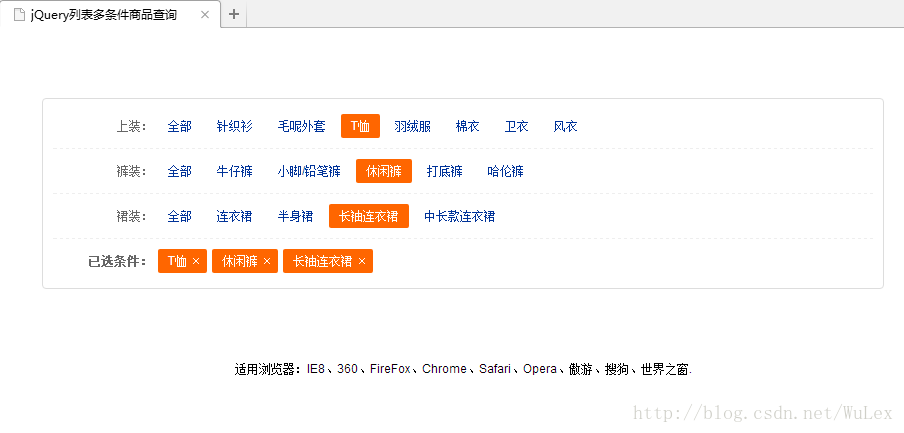This screenshot has width=904, height=433.
Task: Click the highlighted 长袖连衣裙 filter in 裙装
Action: pyautogui.click(x=369, y=216)
